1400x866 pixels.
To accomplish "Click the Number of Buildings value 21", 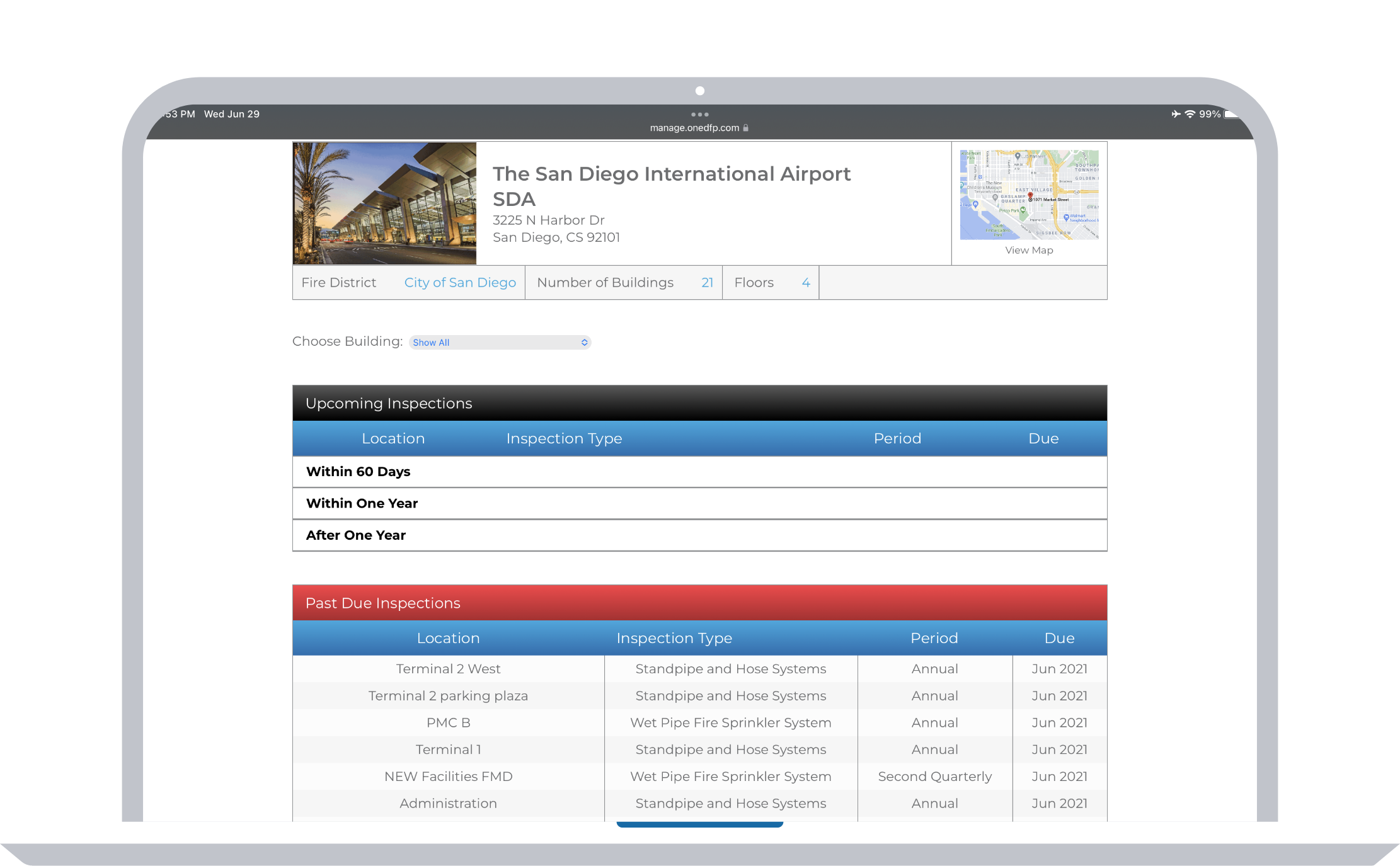I will pyautogui.click(x=707, y=283).
